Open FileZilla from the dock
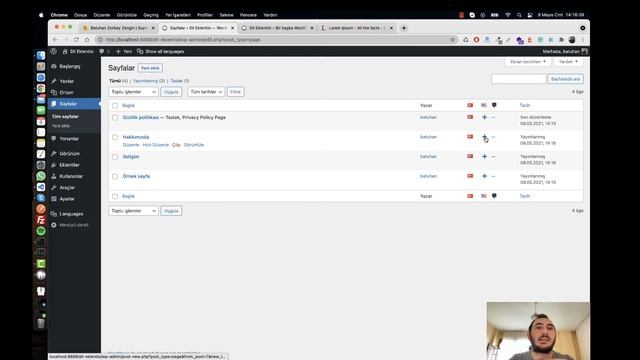The image size is (640, 360). (41, 220)
